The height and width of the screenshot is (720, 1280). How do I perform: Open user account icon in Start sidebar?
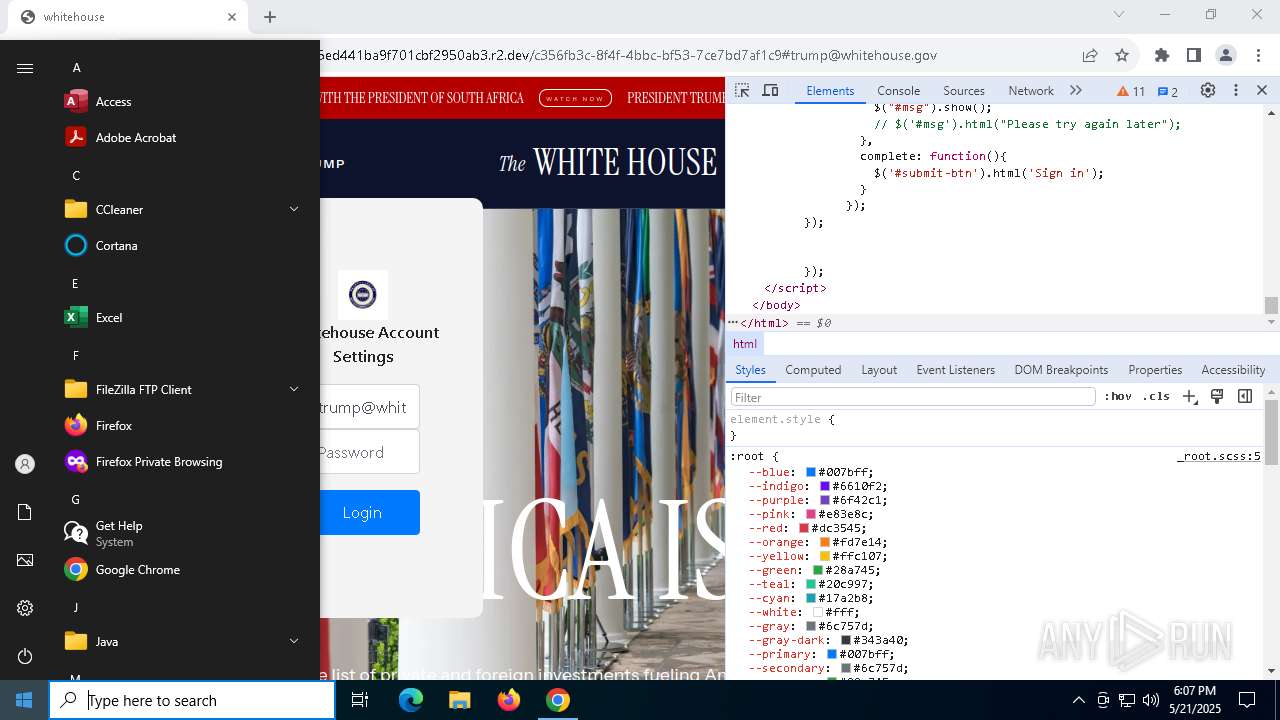[25, 464]
